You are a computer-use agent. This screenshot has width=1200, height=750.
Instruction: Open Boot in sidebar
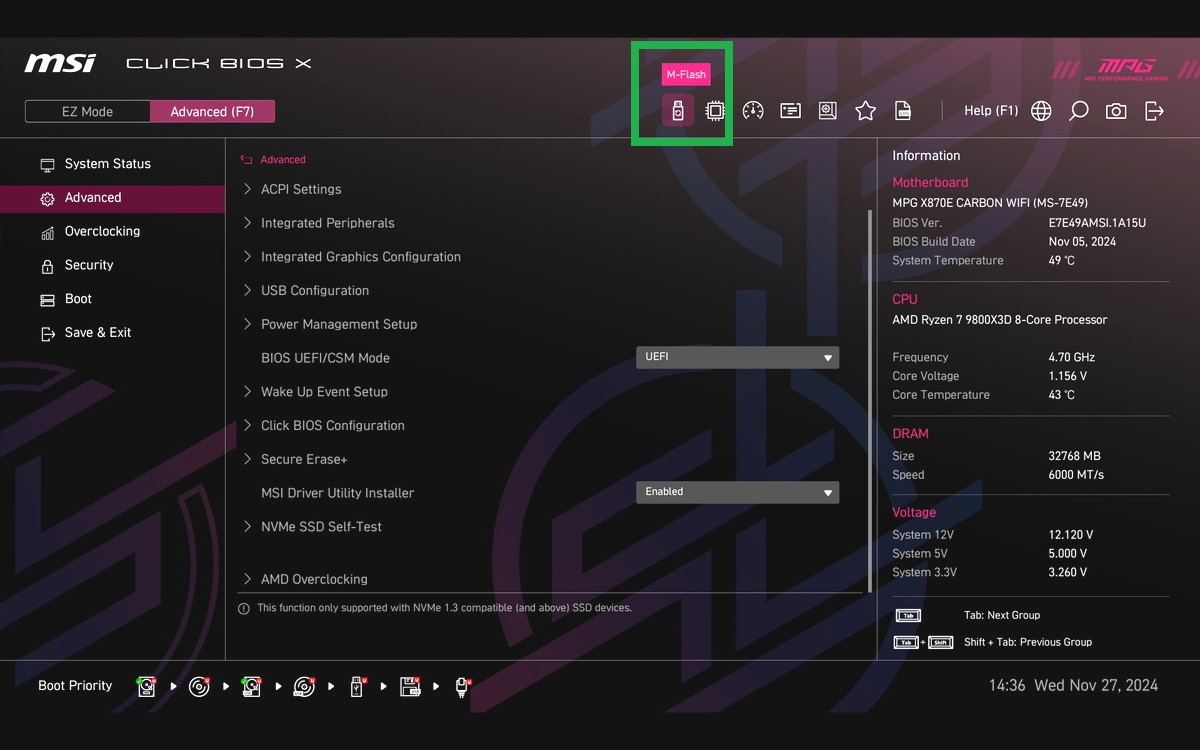[112, 299]
